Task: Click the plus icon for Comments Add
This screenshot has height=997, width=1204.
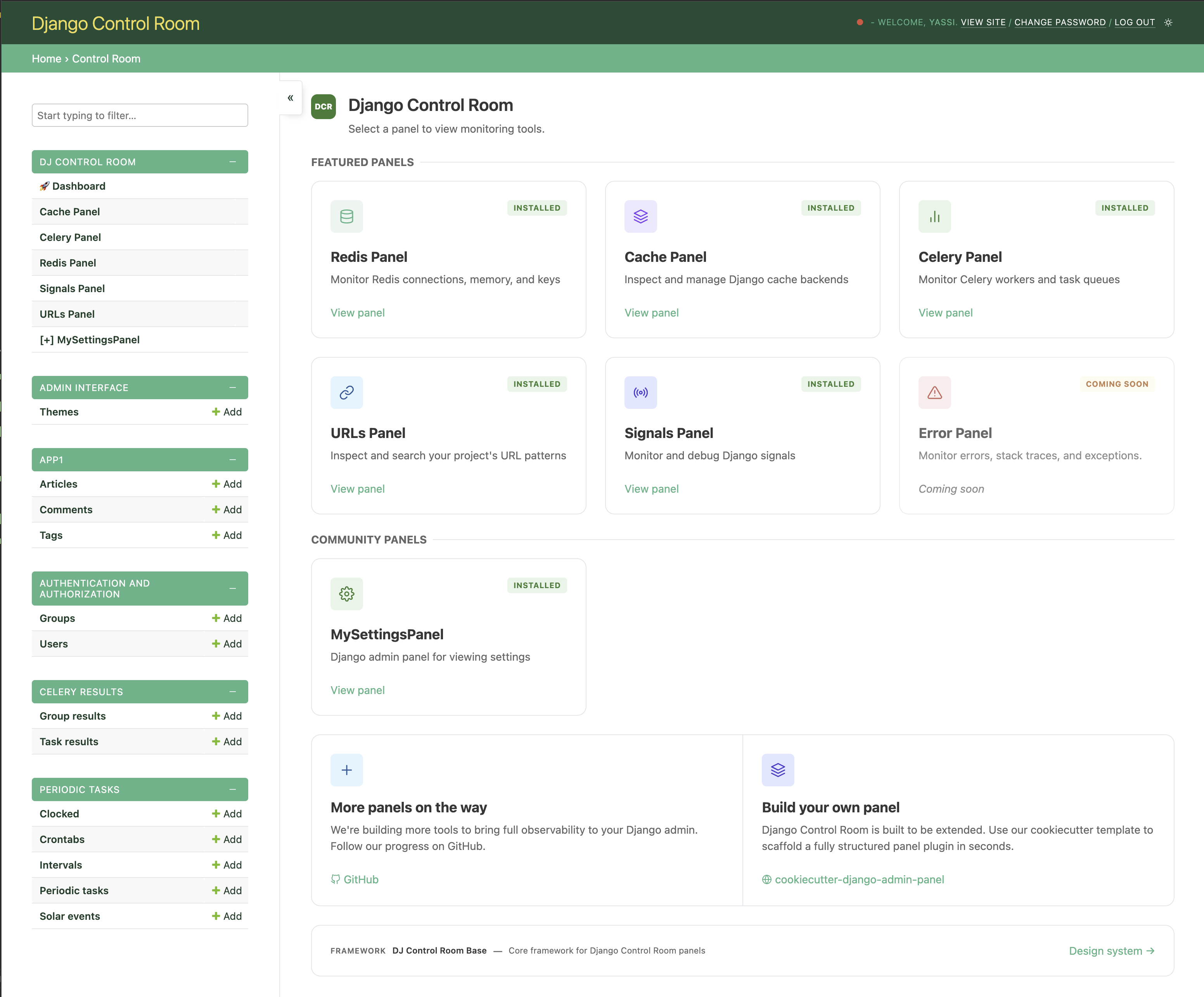Action: click(216, 510)
